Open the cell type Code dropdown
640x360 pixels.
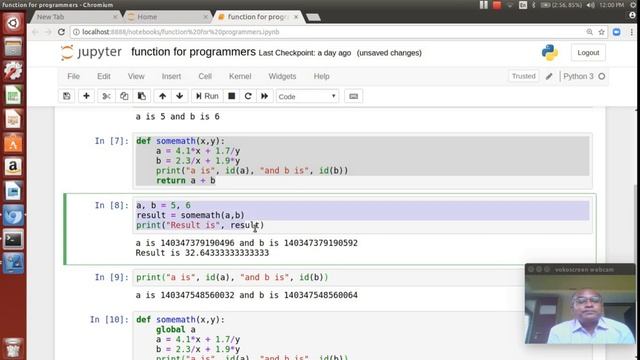click(x=307, y=97)
